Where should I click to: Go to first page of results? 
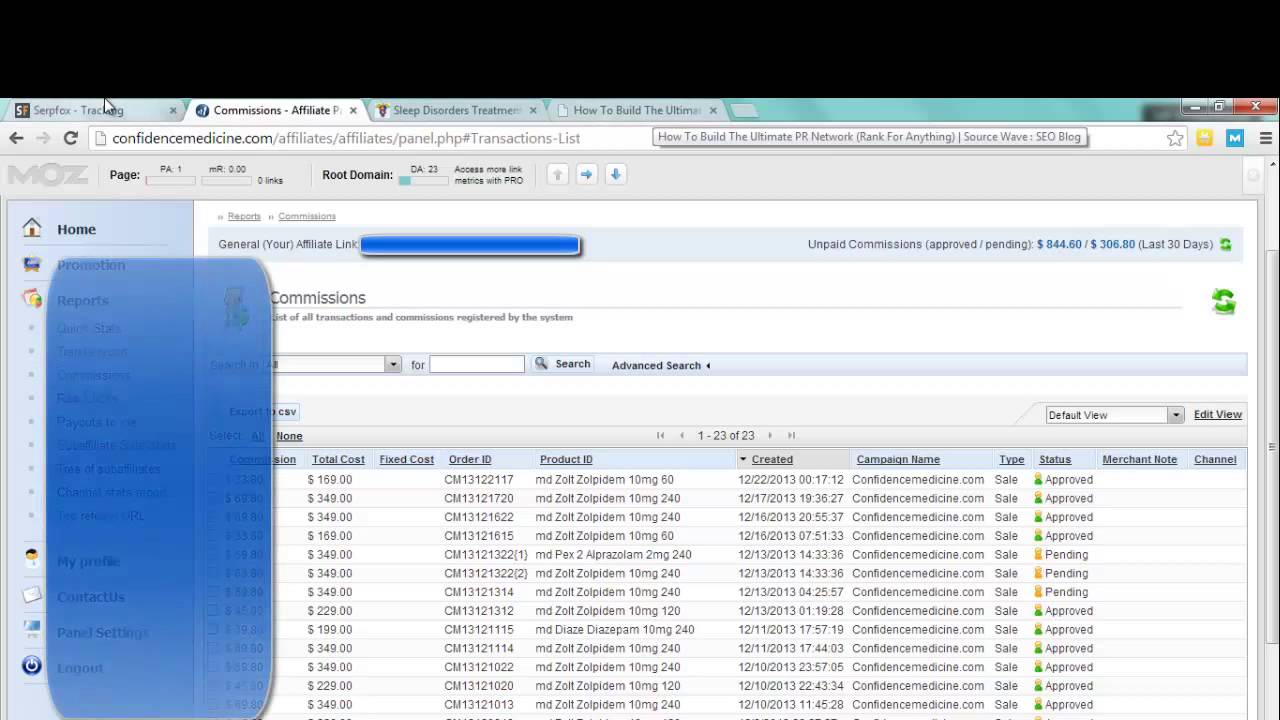point(660,435)
